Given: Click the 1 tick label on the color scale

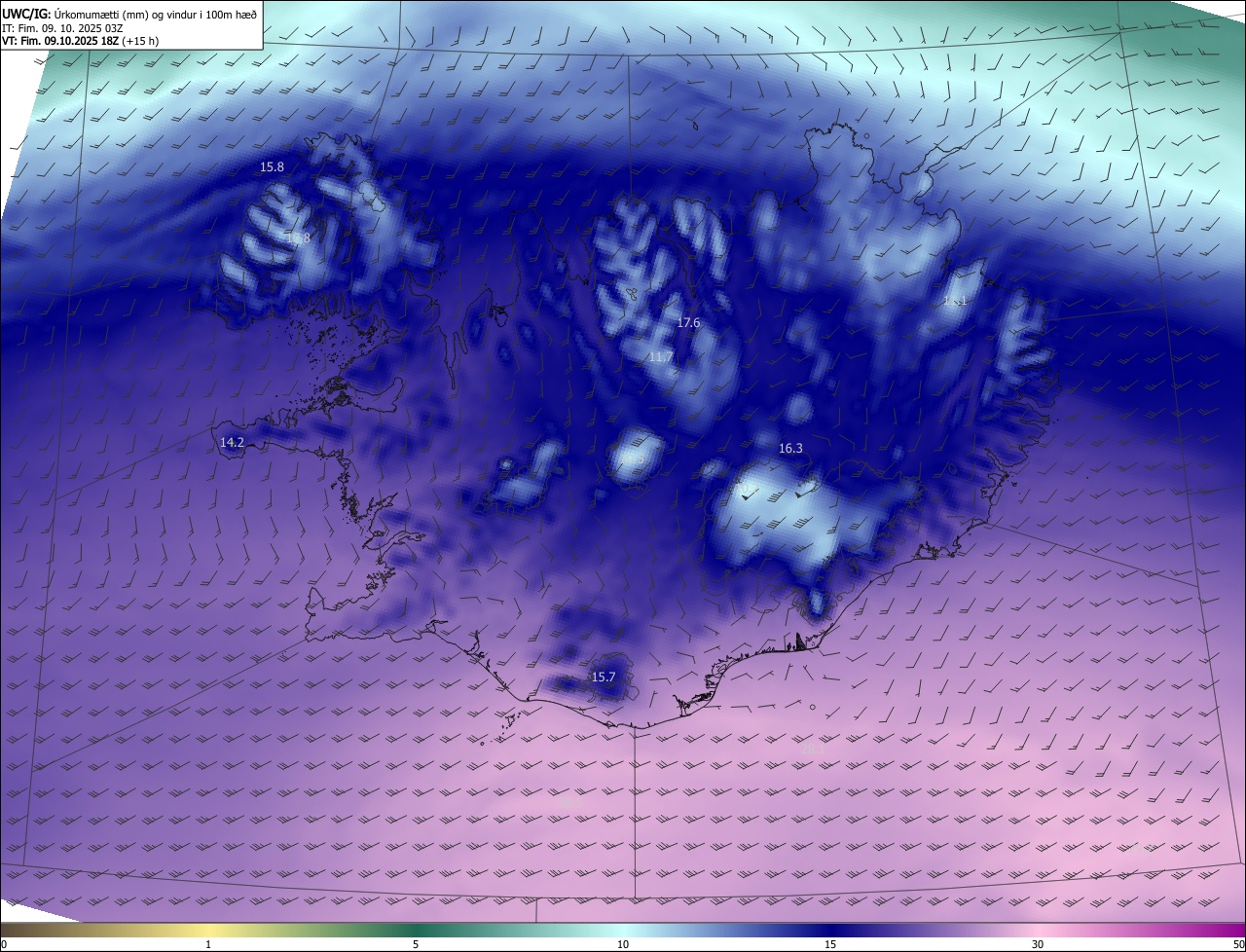Looking at the screenshot, I should [208, 944].
